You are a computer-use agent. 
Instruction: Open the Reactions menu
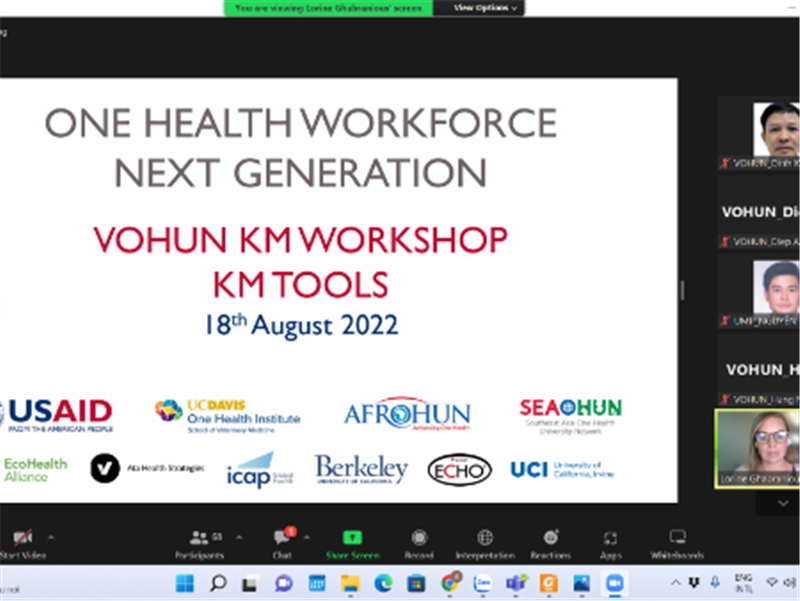[550, 541]
